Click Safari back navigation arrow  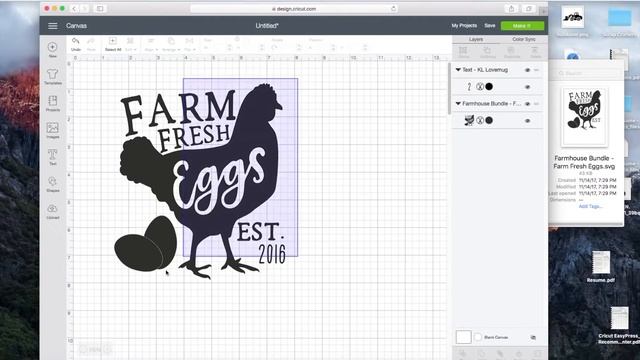(x=74, y=9)
